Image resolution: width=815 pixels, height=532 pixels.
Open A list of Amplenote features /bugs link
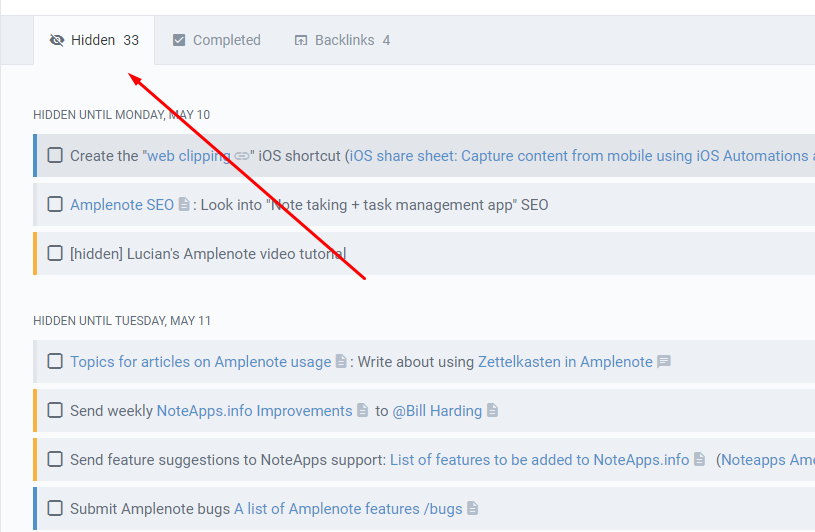[348, 509]
